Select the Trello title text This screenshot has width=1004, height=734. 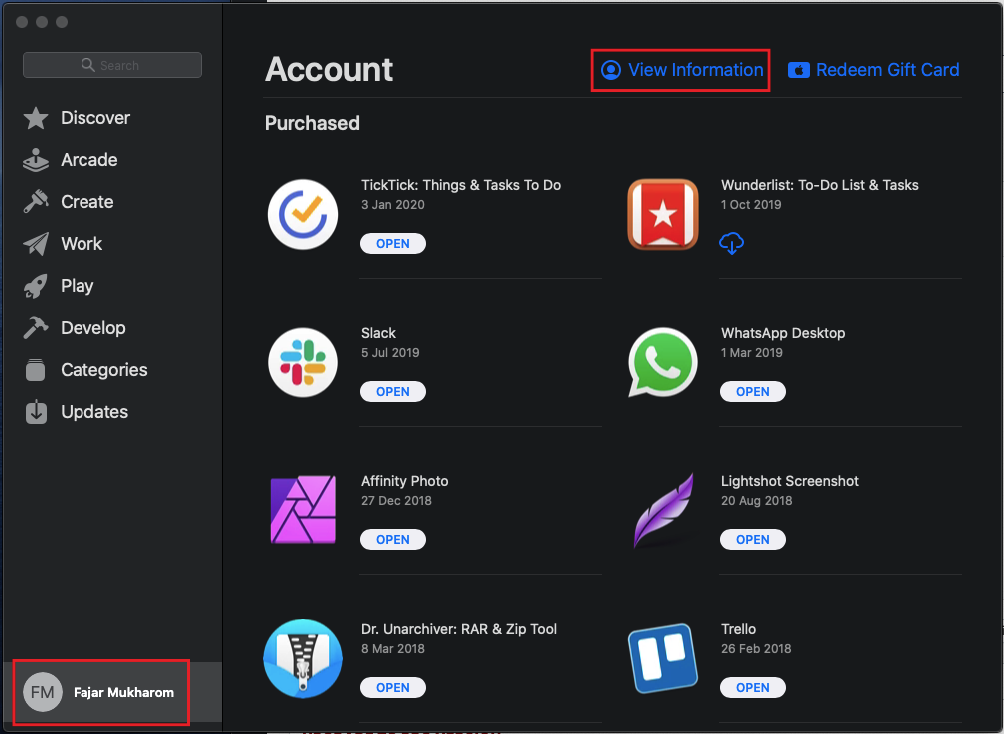pyautogui.click(x=738, y=629)
